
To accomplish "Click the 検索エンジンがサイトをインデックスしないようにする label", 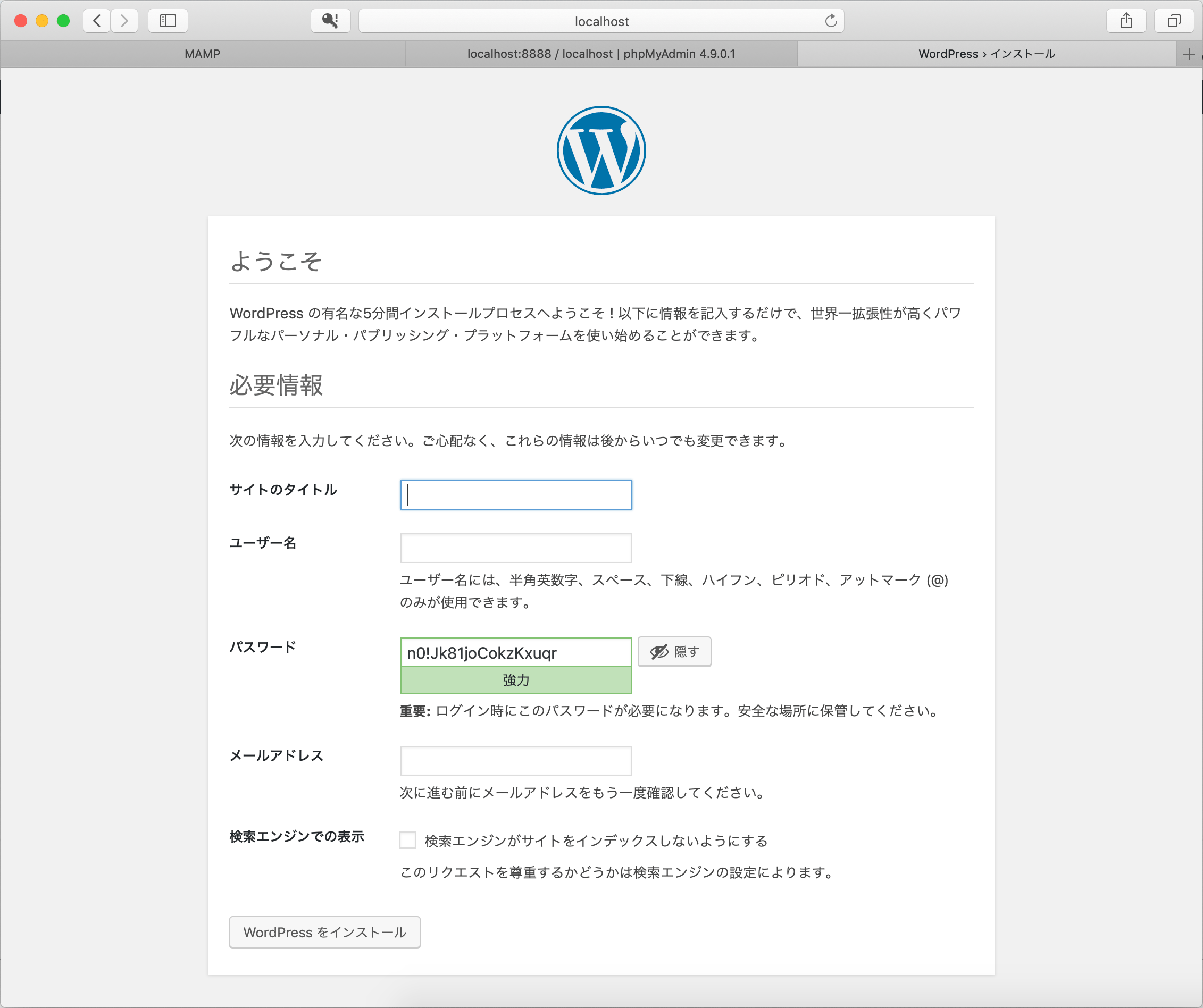I will coord(596,841).
